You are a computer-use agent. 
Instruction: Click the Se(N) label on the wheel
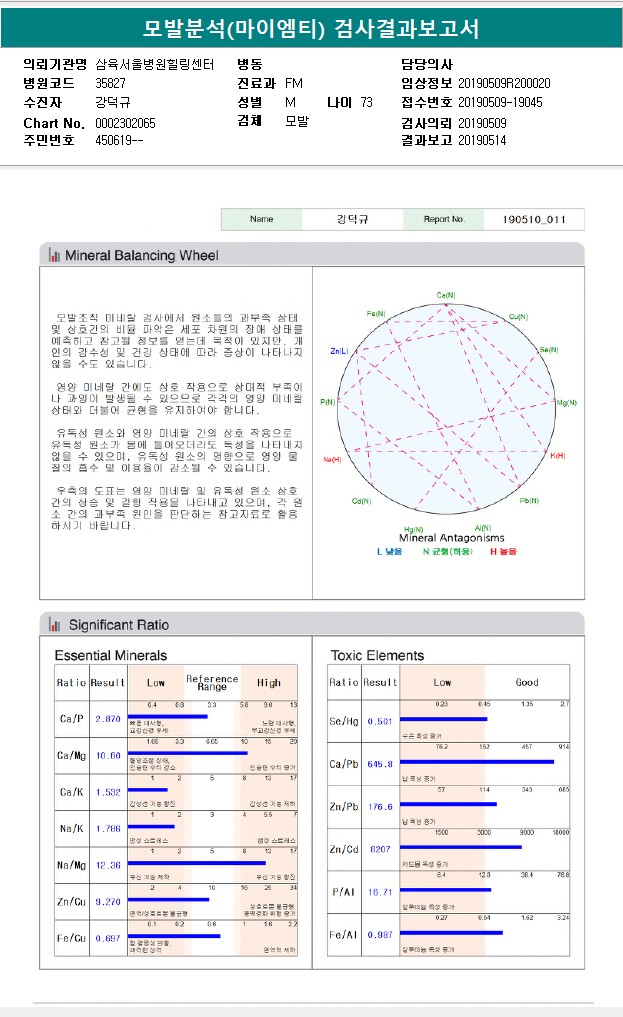[x=548, y=350]
